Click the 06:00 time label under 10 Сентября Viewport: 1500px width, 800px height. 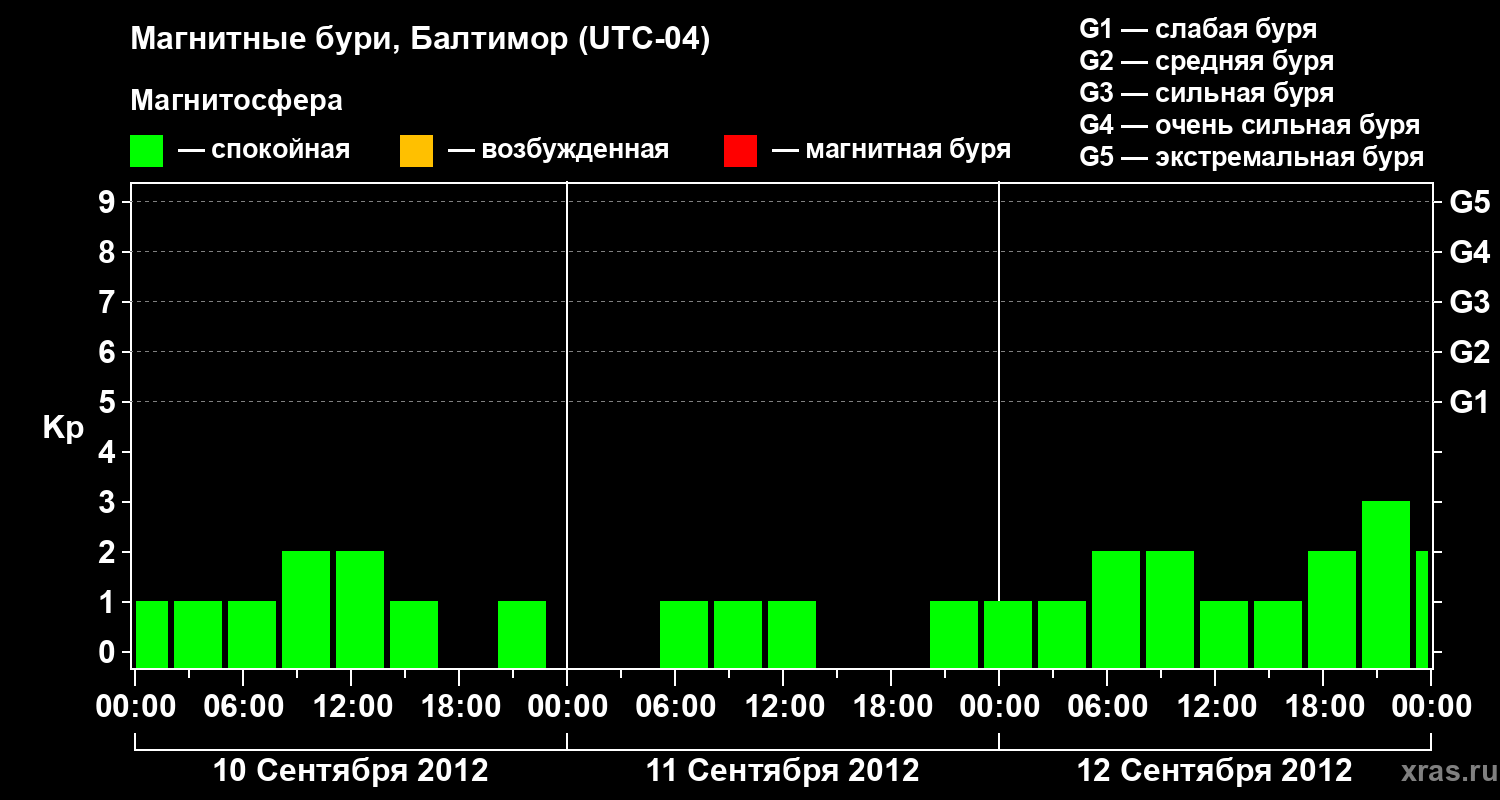[x=243, y=706]
